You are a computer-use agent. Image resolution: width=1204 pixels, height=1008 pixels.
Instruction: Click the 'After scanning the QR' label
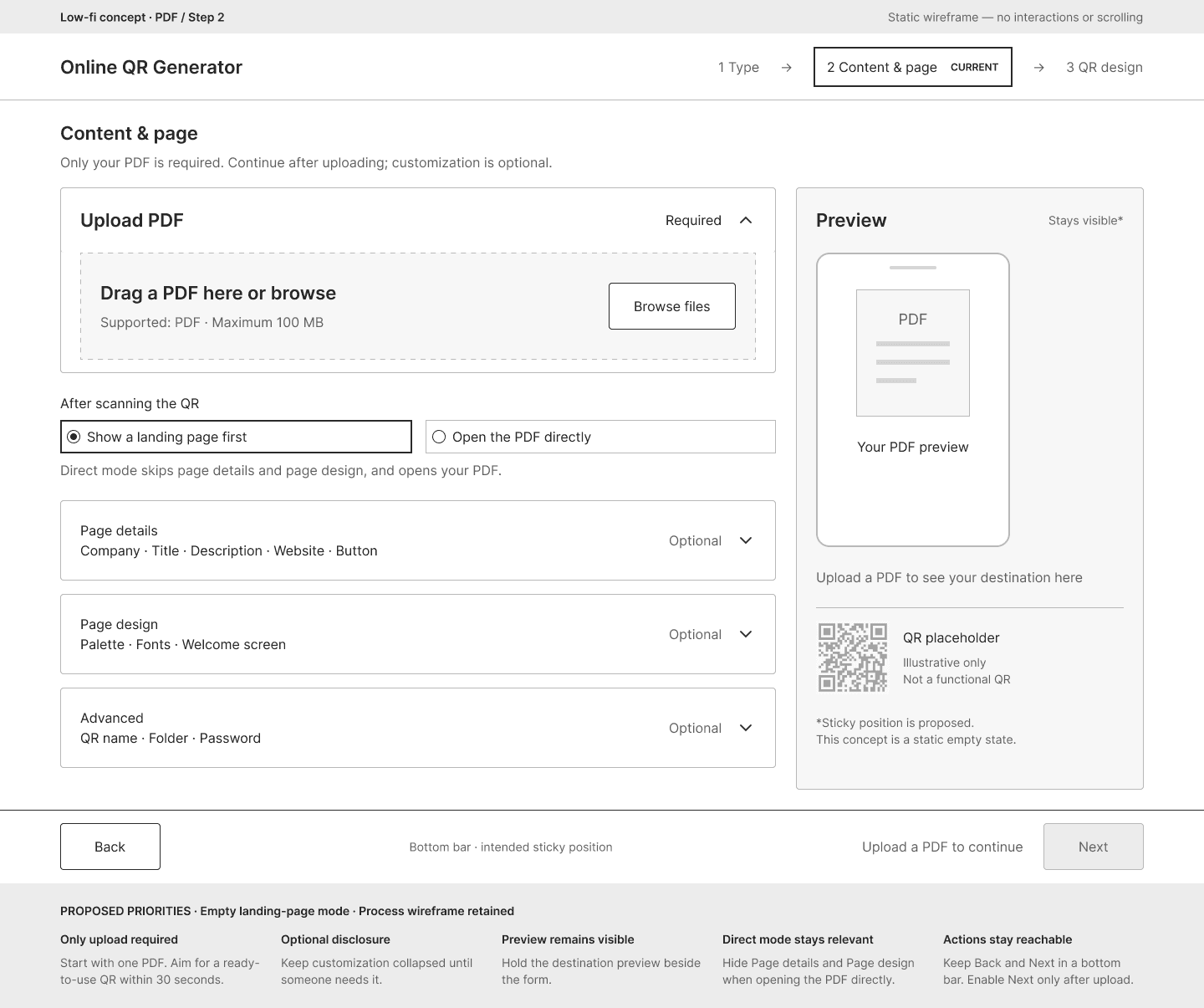point(130,403)
